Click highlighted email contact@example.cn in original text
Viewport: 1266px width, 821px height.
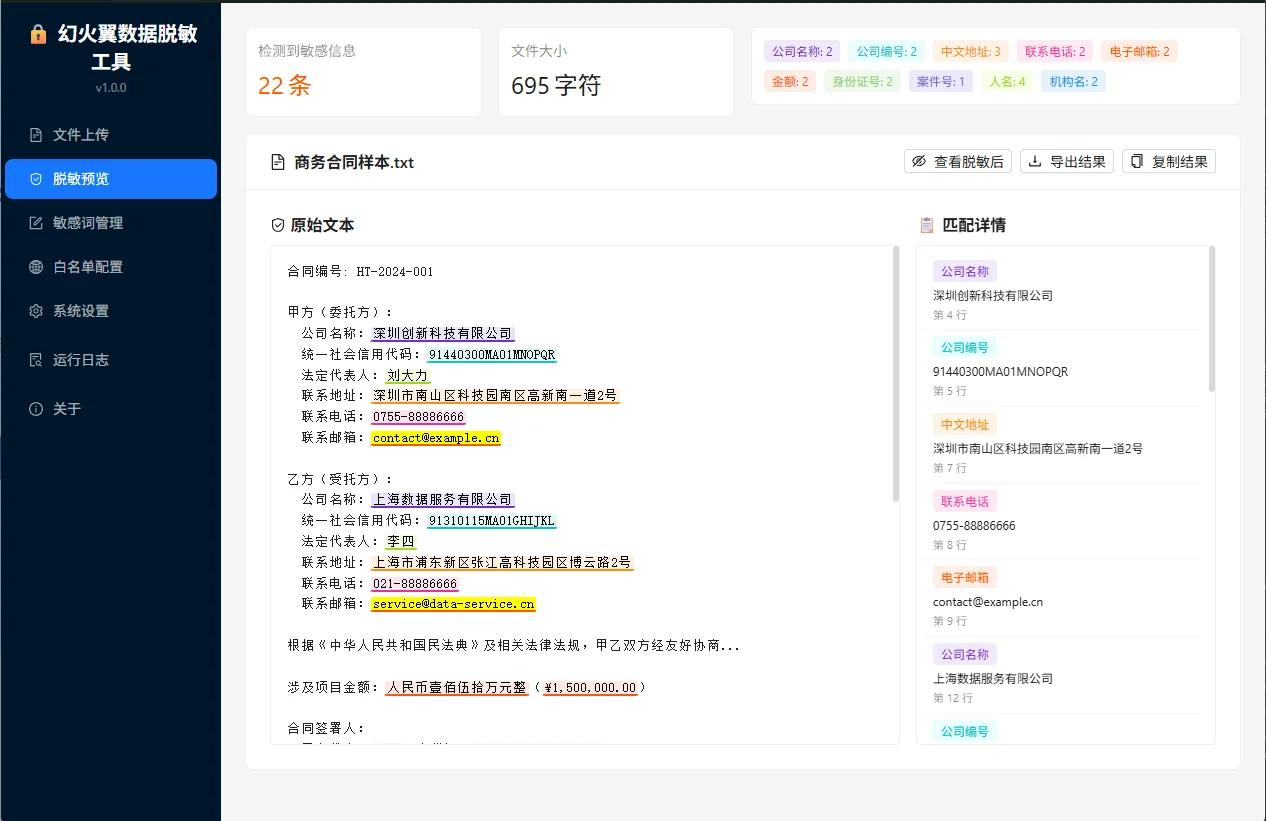point(435,438)
